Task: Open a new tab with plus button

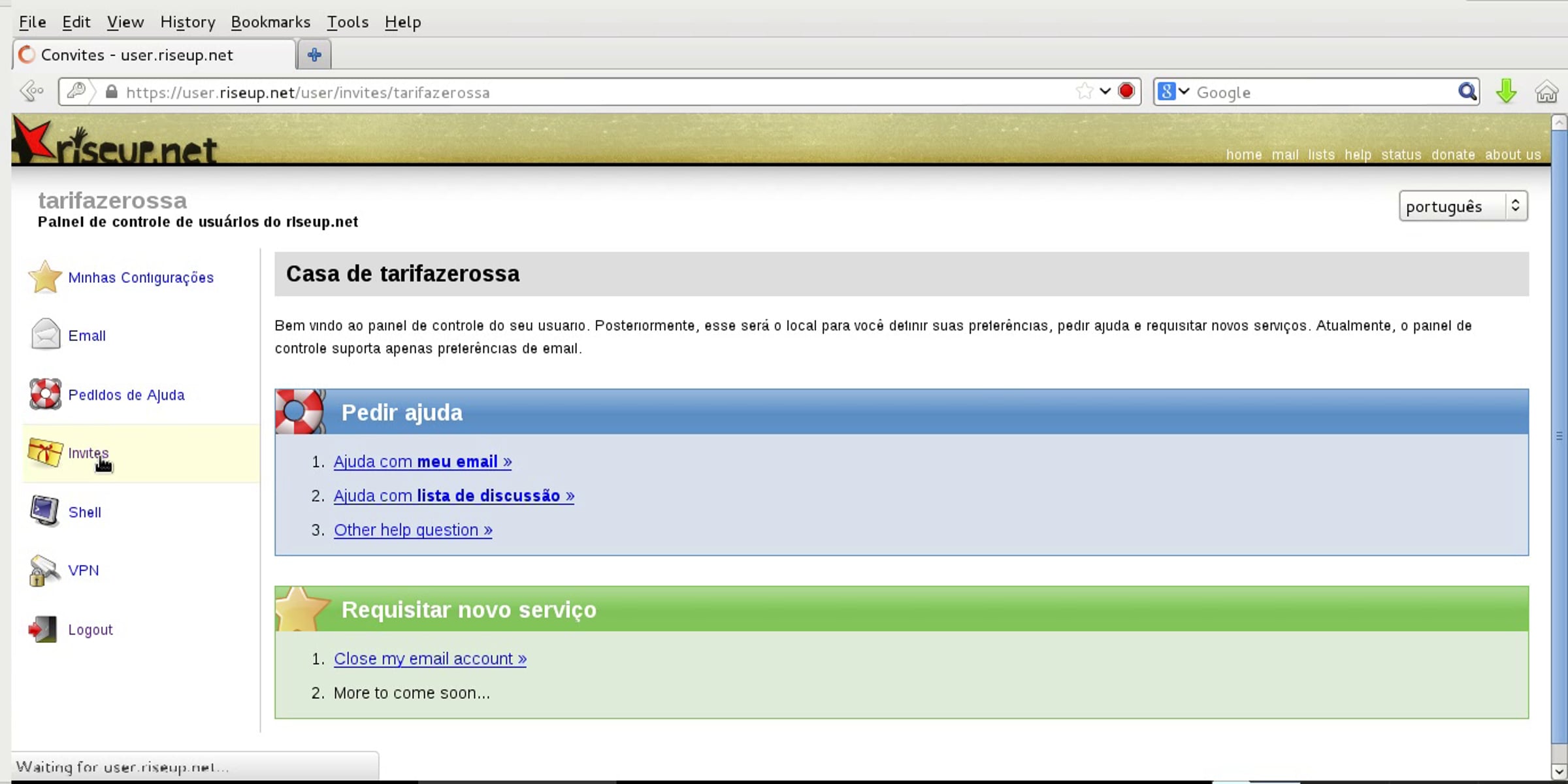Action: tap(314, 54)
